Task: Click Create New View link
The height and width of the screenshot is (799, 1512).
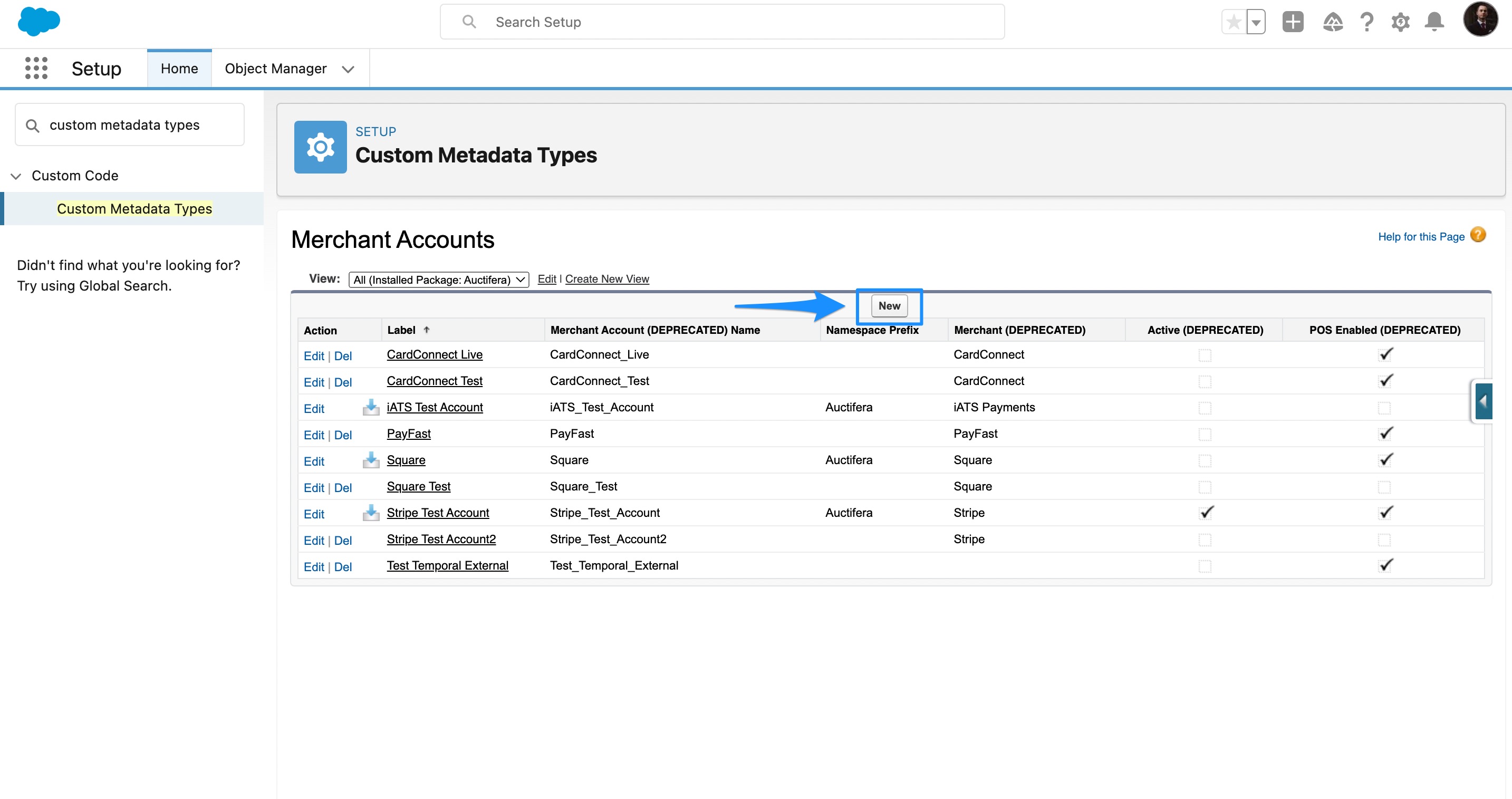Action: click(x=607, y=279)
